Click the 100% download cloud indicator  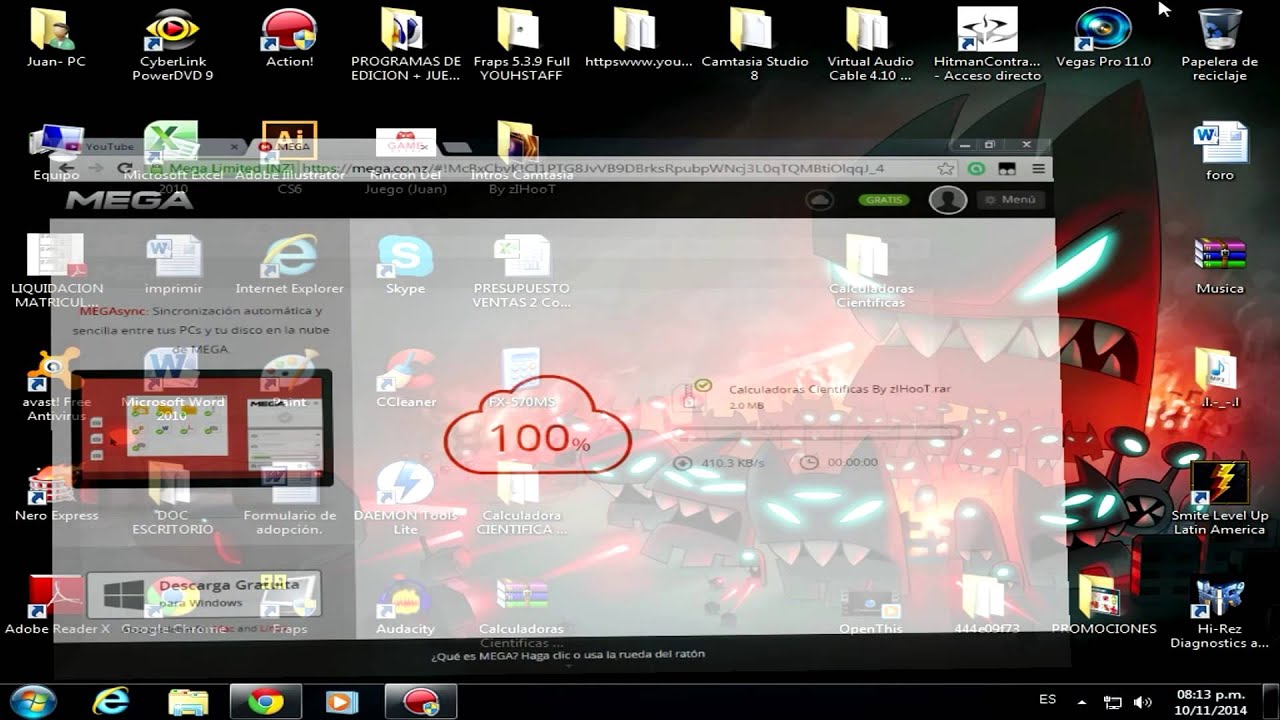point(538,425)
